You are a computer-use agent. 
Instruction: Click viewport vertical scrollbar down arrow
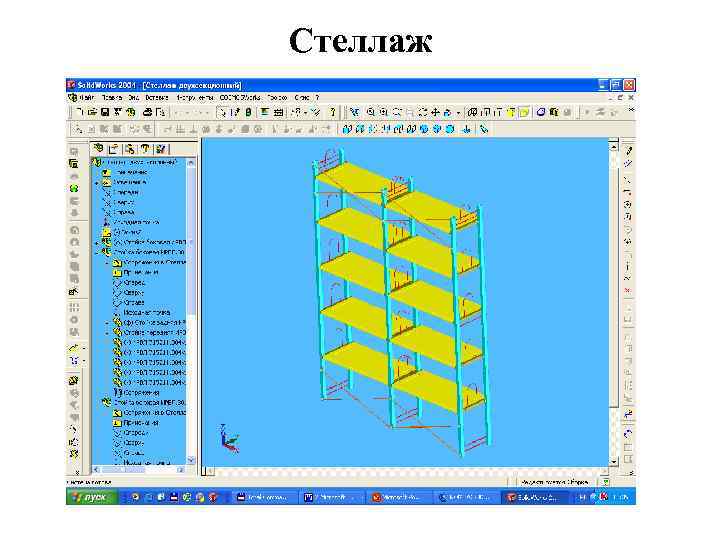pyautogui.click(x=614, y=462)
